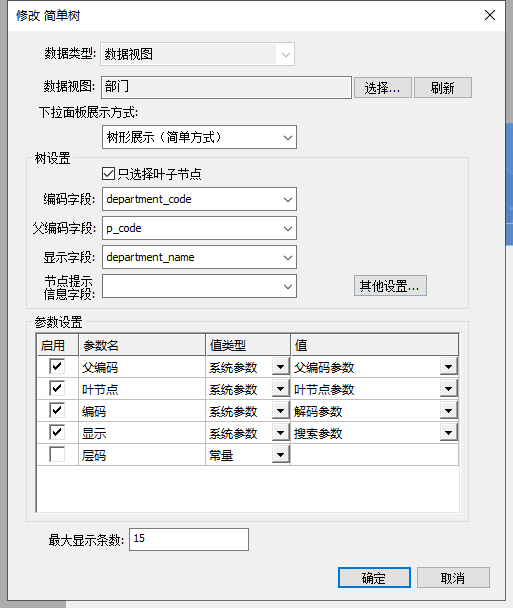Screen dimensions: 513x608
Task: Click the 数据视图 text field showing 部门
Action: [x=226, y=87]
